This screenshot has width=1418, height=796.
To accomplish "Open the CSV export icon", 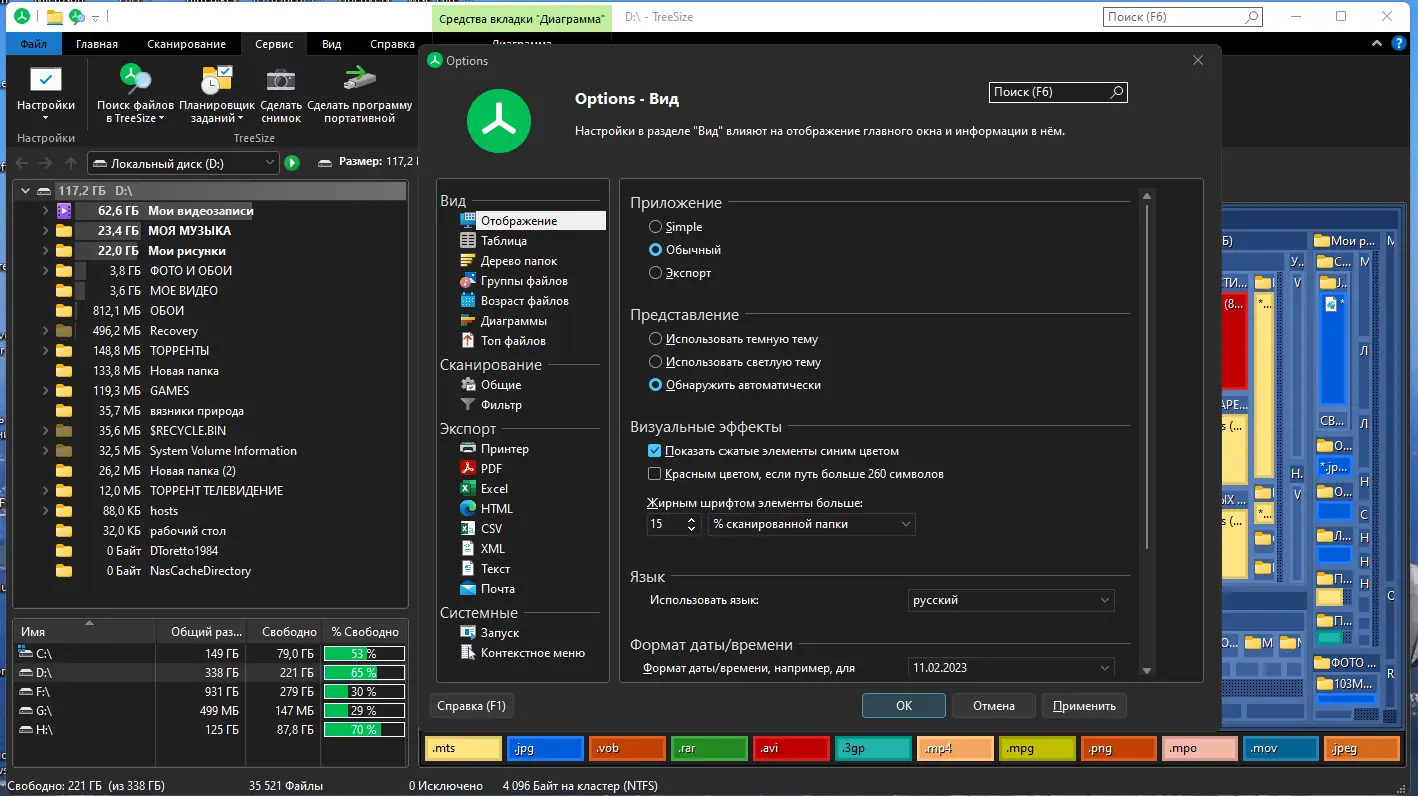I will click(x=468, y=529).
